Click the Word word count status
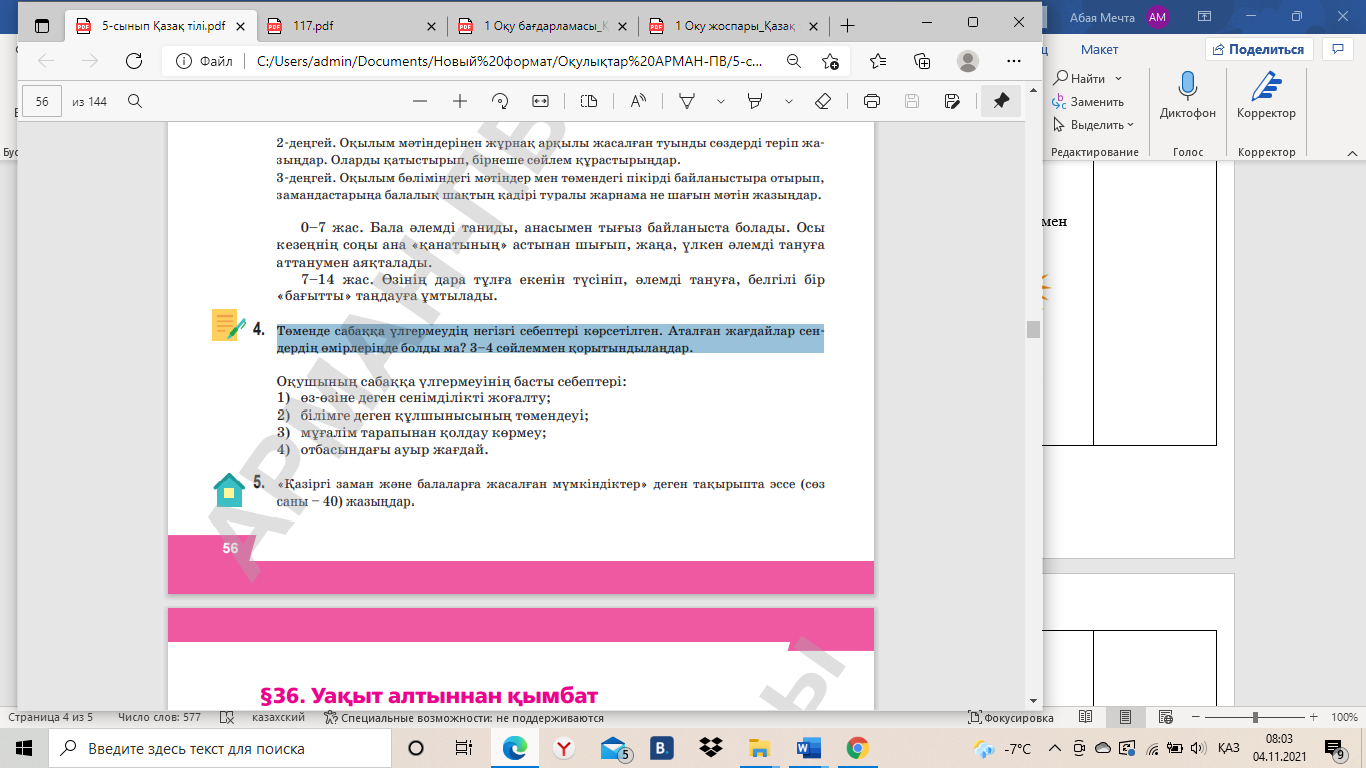 coord(159,717)
